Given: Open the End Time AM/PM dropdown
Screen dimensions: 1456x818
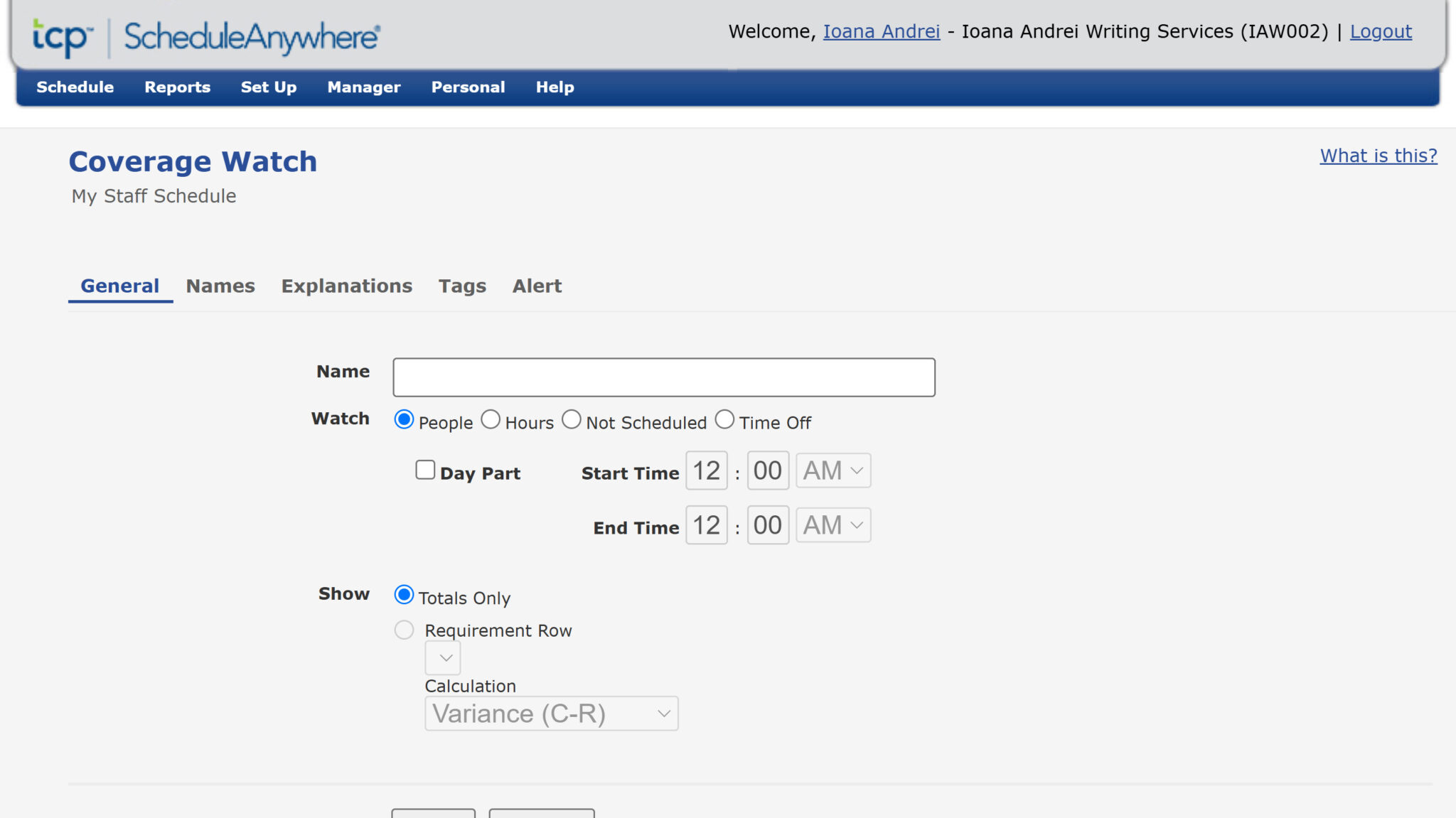Looking at the screenshot, I should (x=833, y=525).
